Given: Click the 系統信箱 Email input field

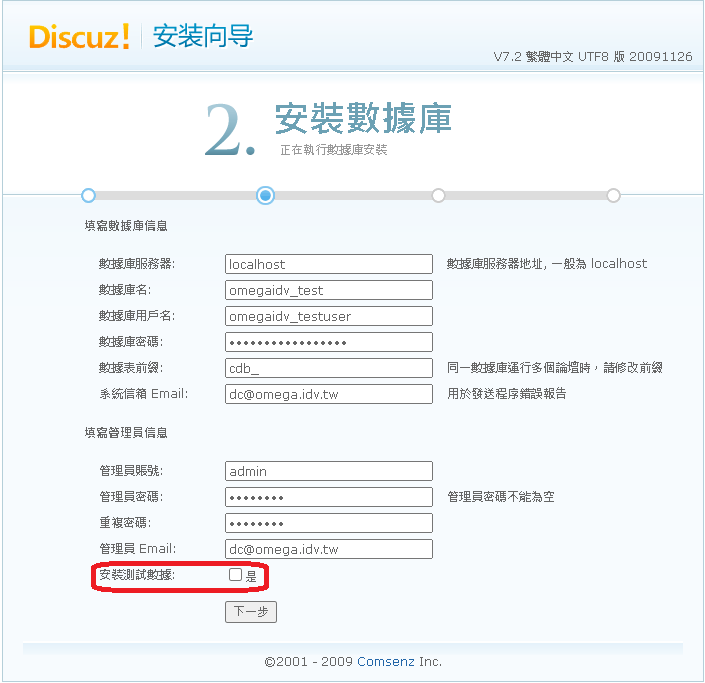Looking at the screenshot, I should click(328, 394).
